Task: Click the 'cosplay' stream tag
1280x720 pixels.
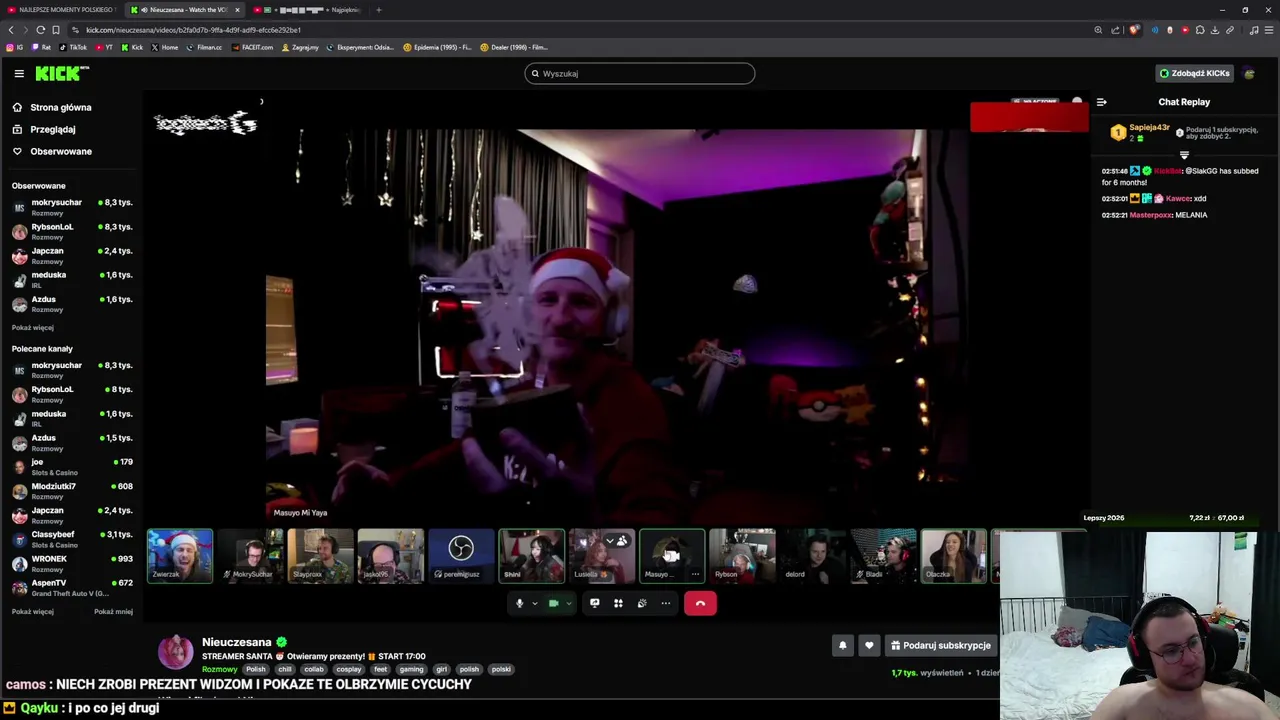Action: (x=348, y=669)
